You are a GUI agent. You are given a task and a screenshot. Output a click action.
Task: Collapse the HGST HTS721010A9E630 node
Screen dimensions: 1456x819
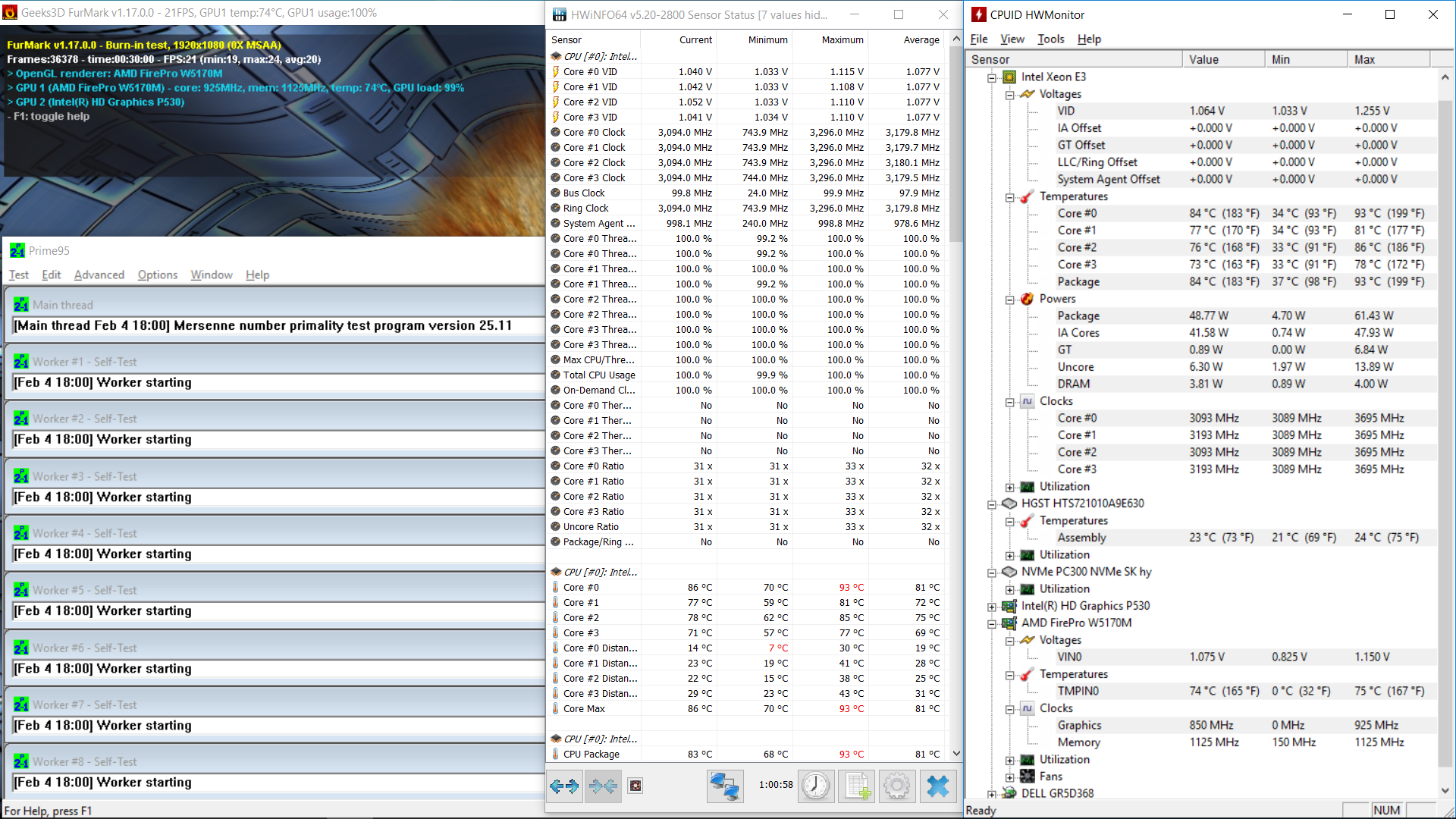coord(991,504)
